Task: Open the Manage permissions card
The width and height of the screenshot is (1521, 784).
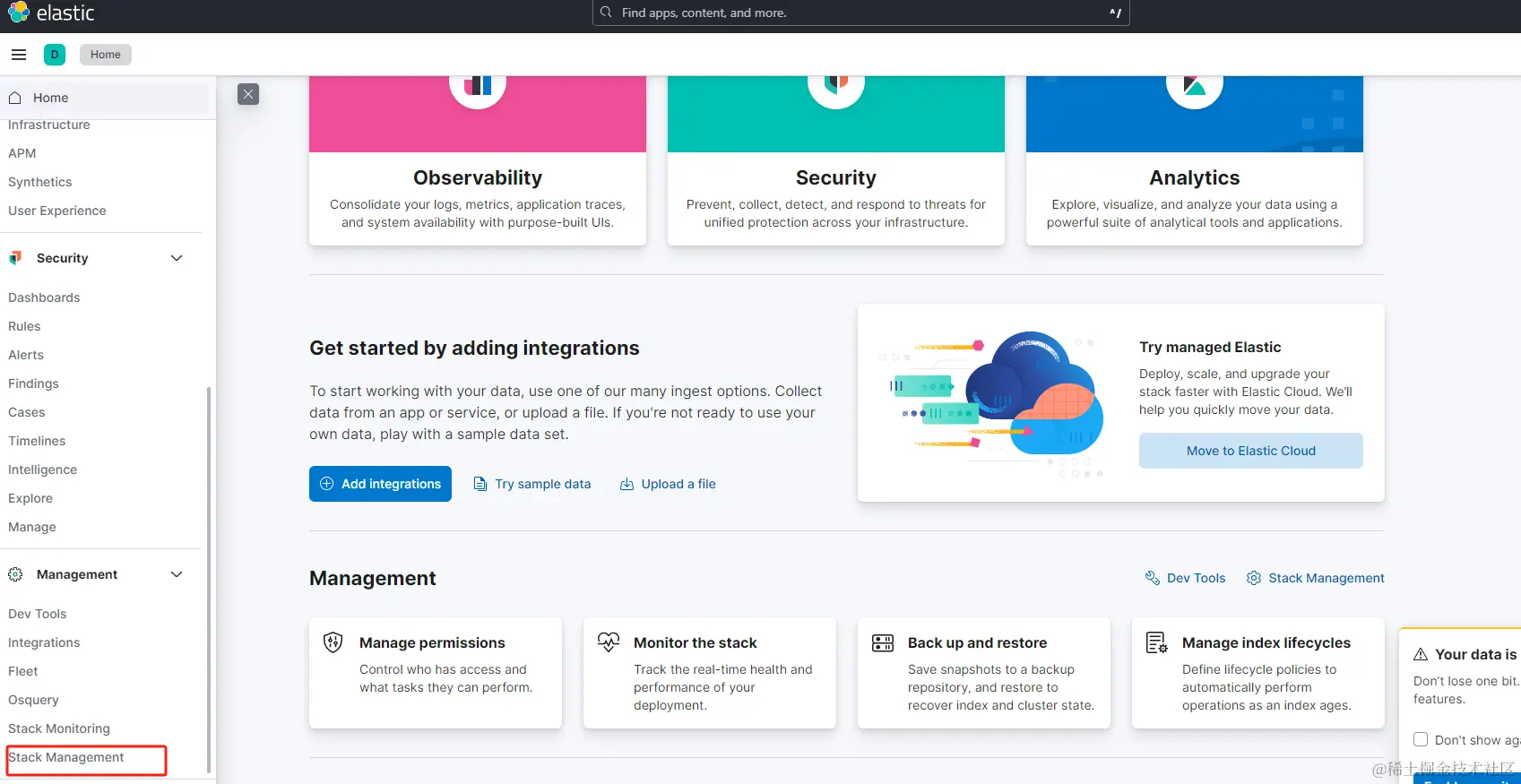Action: [x=436, y=673]
